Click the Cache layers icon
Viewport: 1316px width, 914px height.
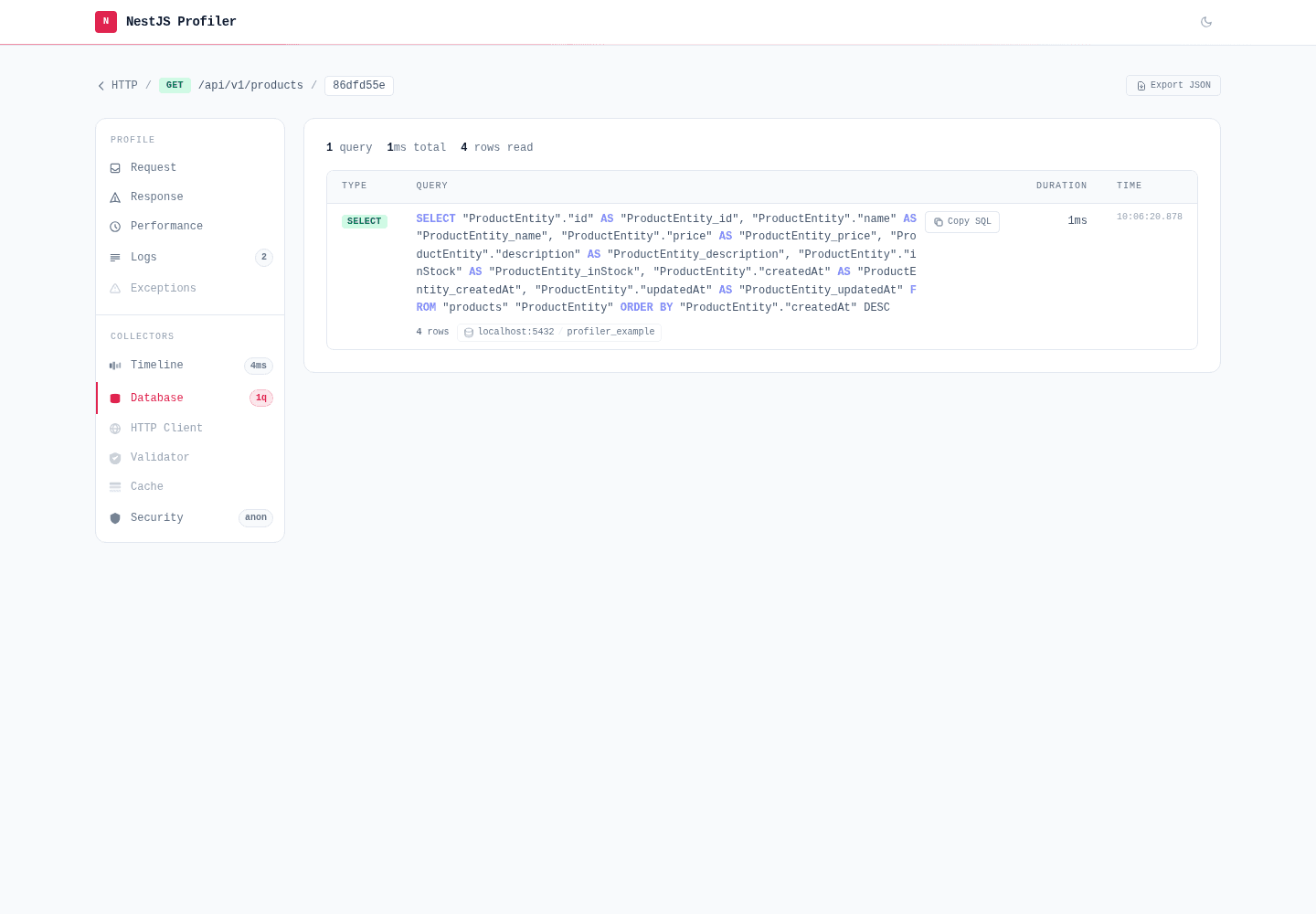point(115,487)
